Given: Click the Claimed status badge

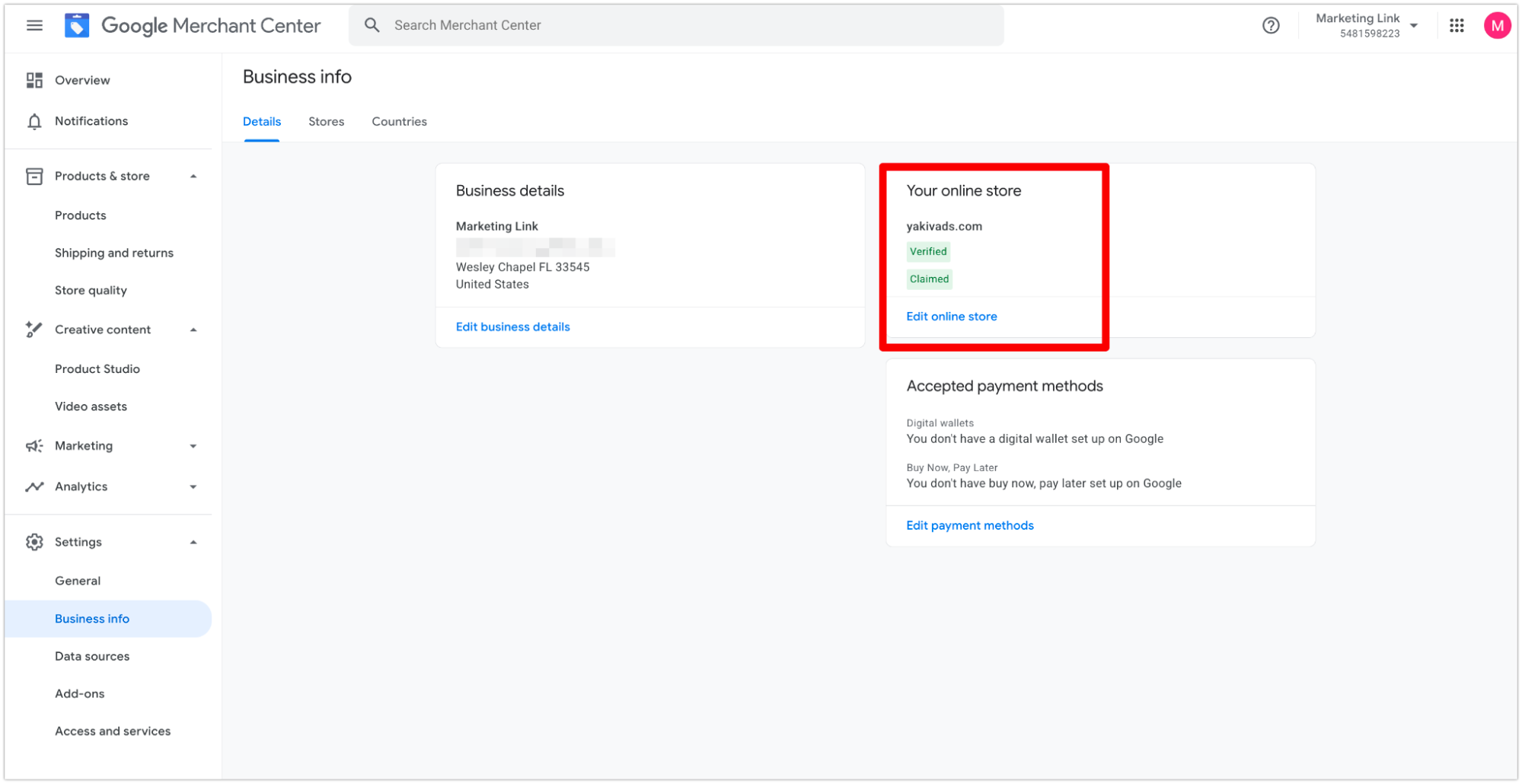Looking at the screenshot, I should pyautogui.click(x=929, y=279).
